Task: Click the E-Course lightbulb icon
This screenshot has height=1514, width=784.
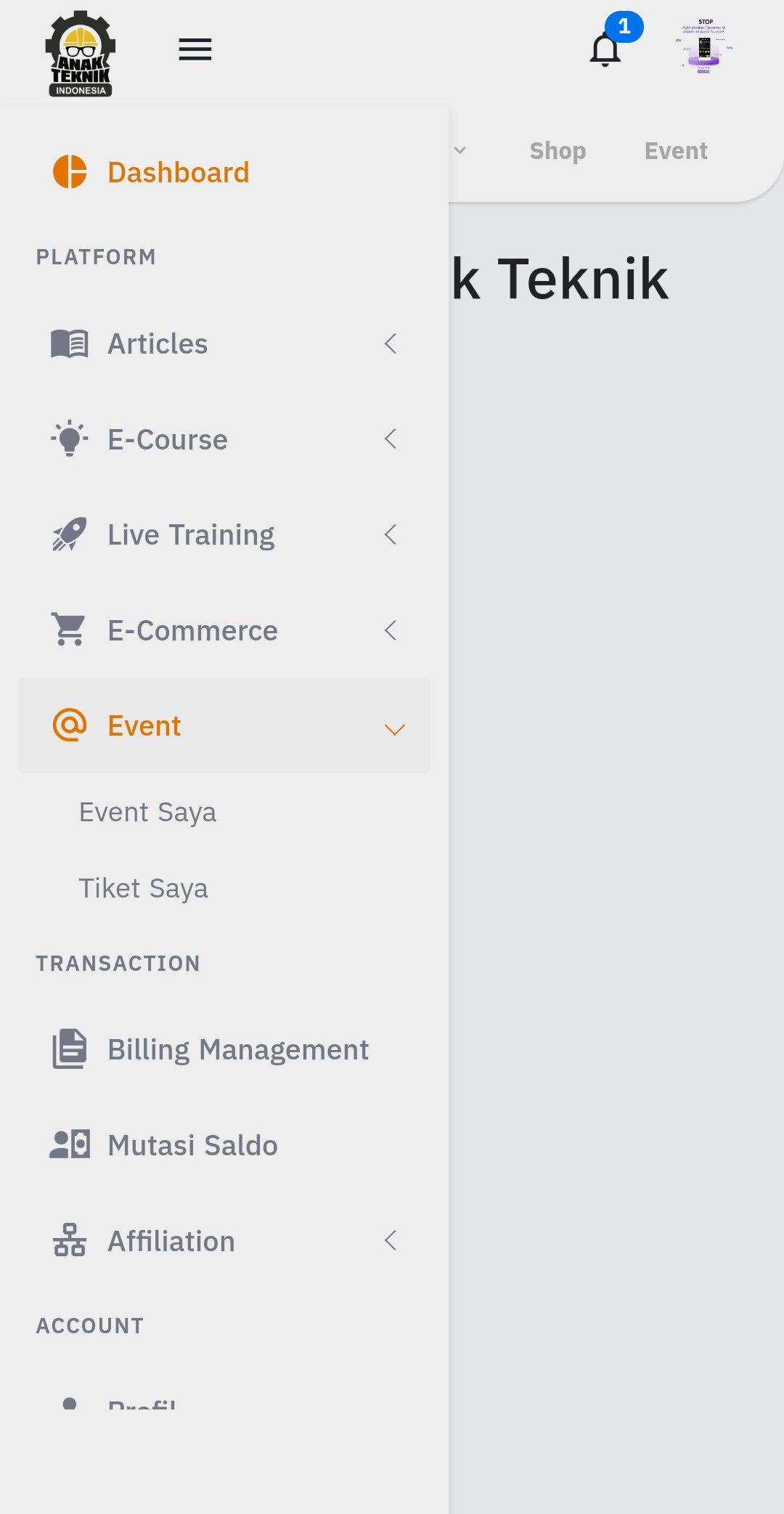Action: 70,439
